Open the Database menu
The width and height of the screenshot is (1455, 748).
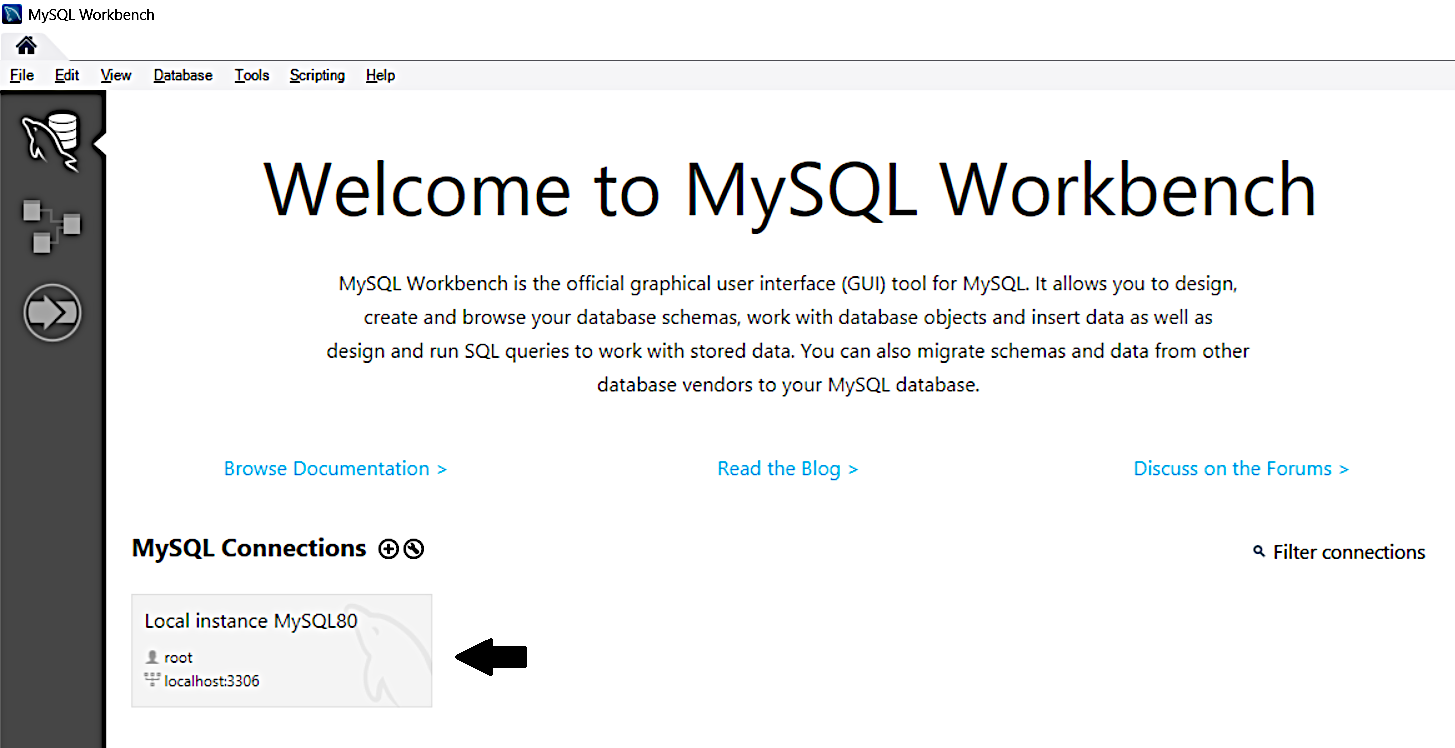(x=183, y=75)
